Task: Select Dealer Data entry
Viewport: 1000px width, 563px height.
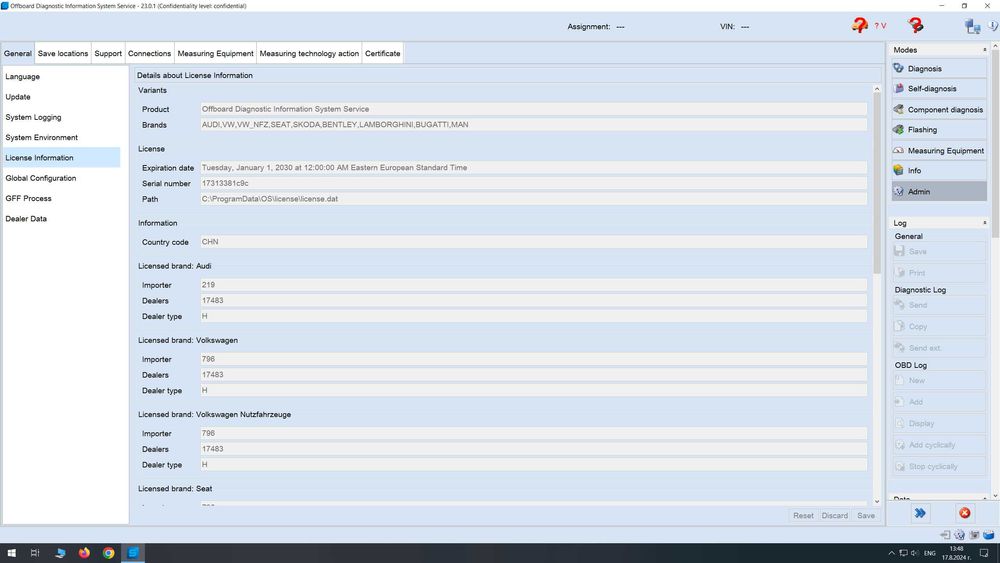Action: click(61, 219)
